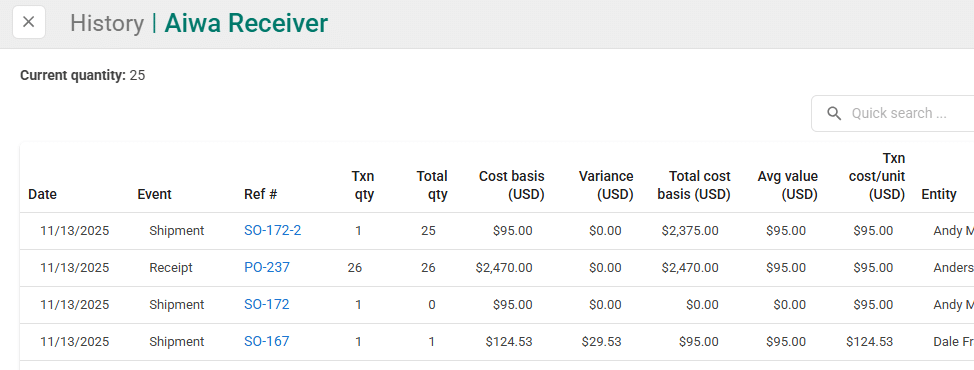Click the Anders entity cell
974x370 pixels.
point(954,268)
